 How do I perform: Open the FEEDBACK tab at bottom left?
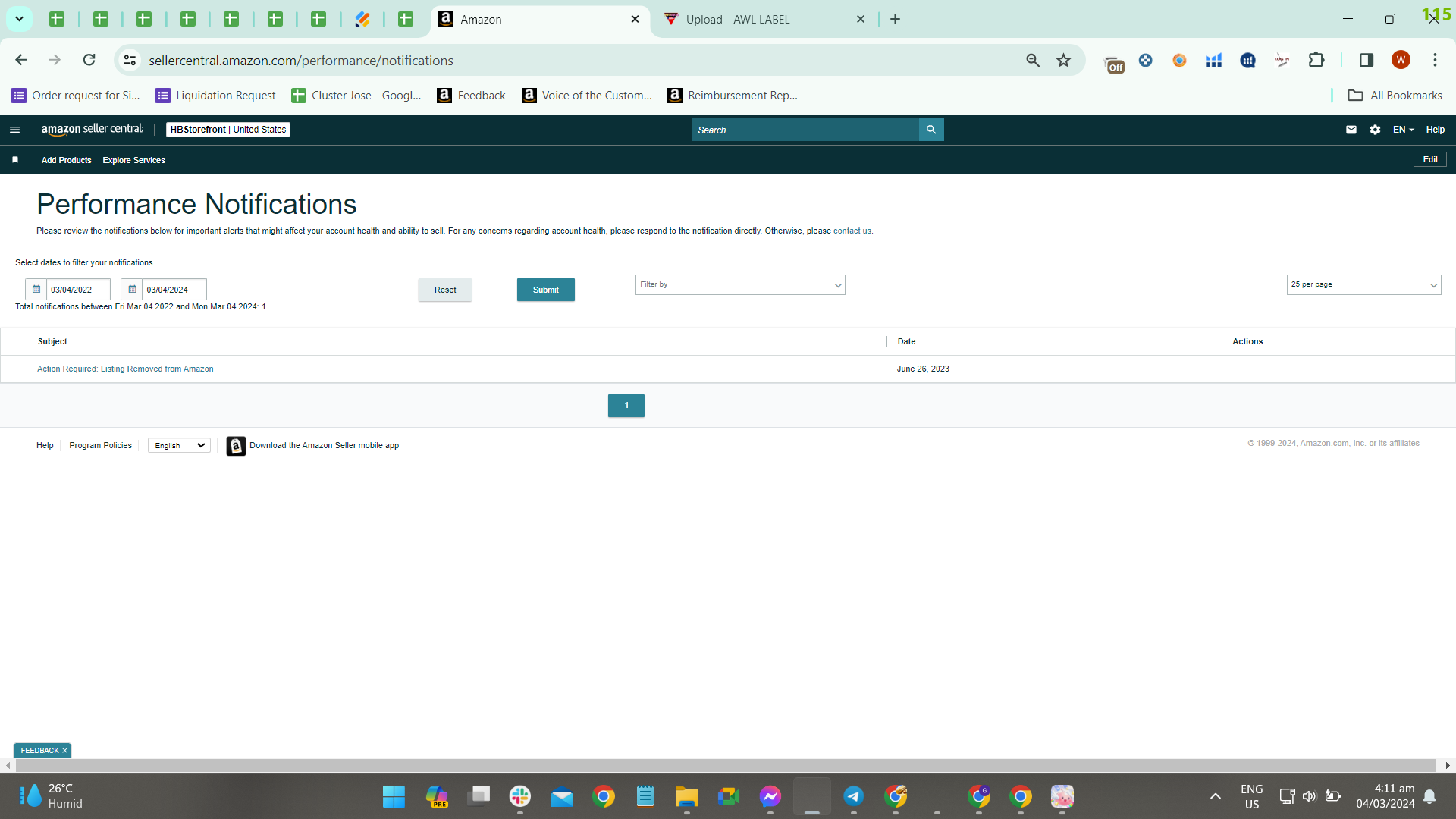coord(39,751)
